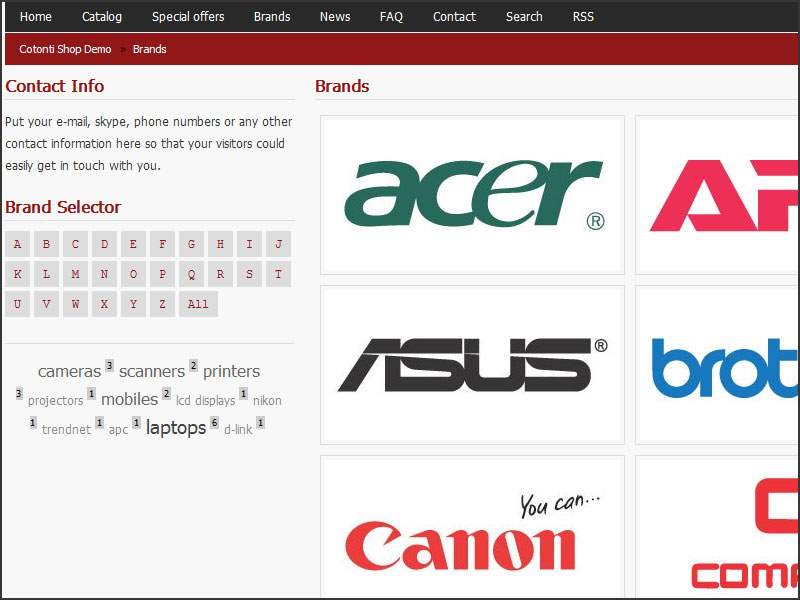Click Cotonti Shop Demo breadcrumb
Viewport: 800px width, 600px height.
pos(65,49)
